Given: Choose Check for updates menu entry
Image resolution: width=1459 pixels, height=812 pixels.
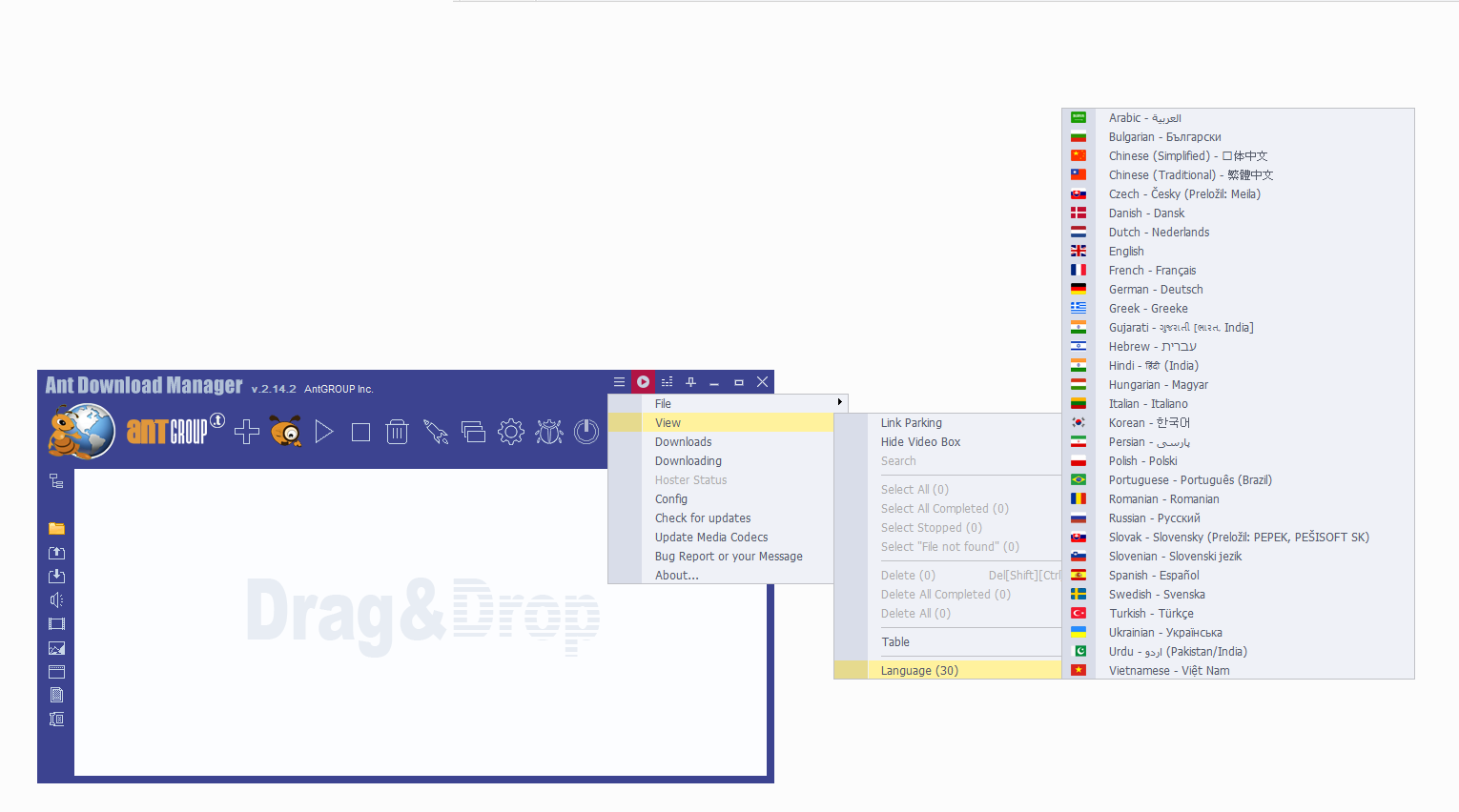Looking at the screenshot, I should tap(703, 518).
